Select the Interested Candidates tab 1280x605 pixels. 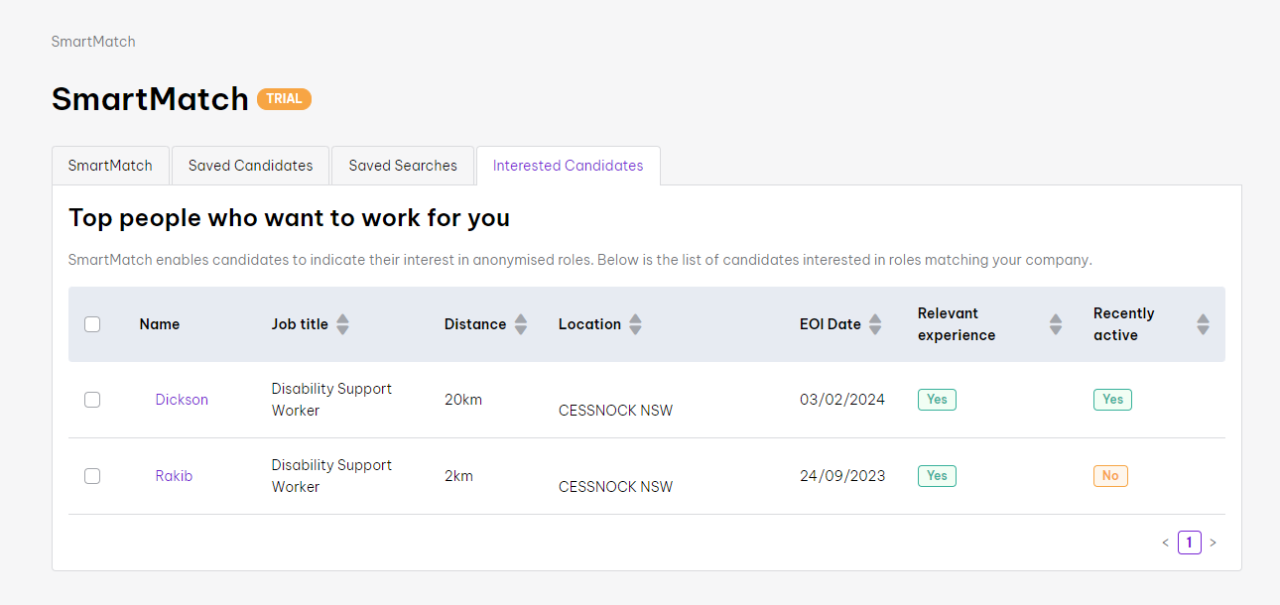point(568,166)
